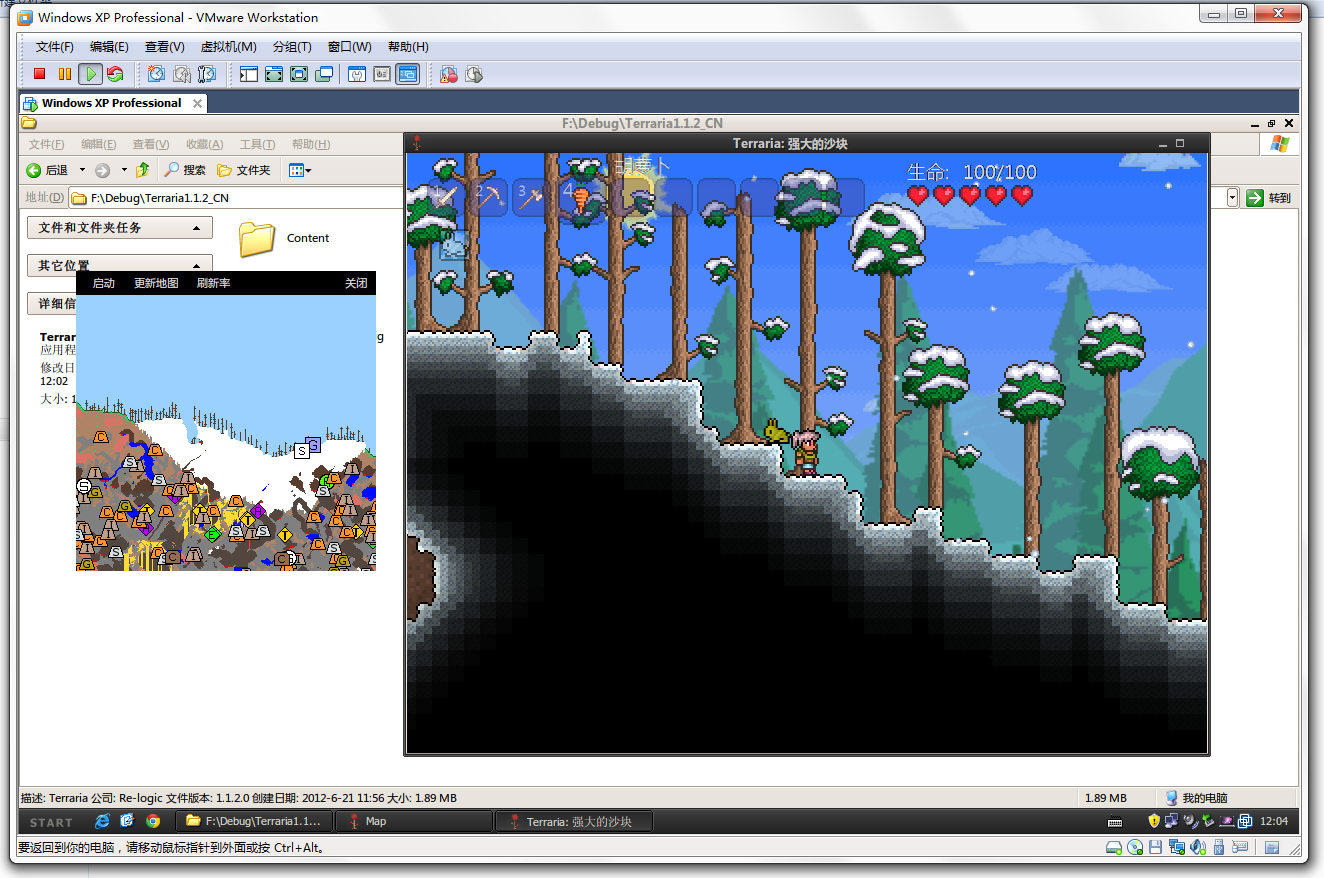The width and height of the screenshot is (1324, 878).
Task: Switch to the Map taskbar button
Action: coord(414,821)
